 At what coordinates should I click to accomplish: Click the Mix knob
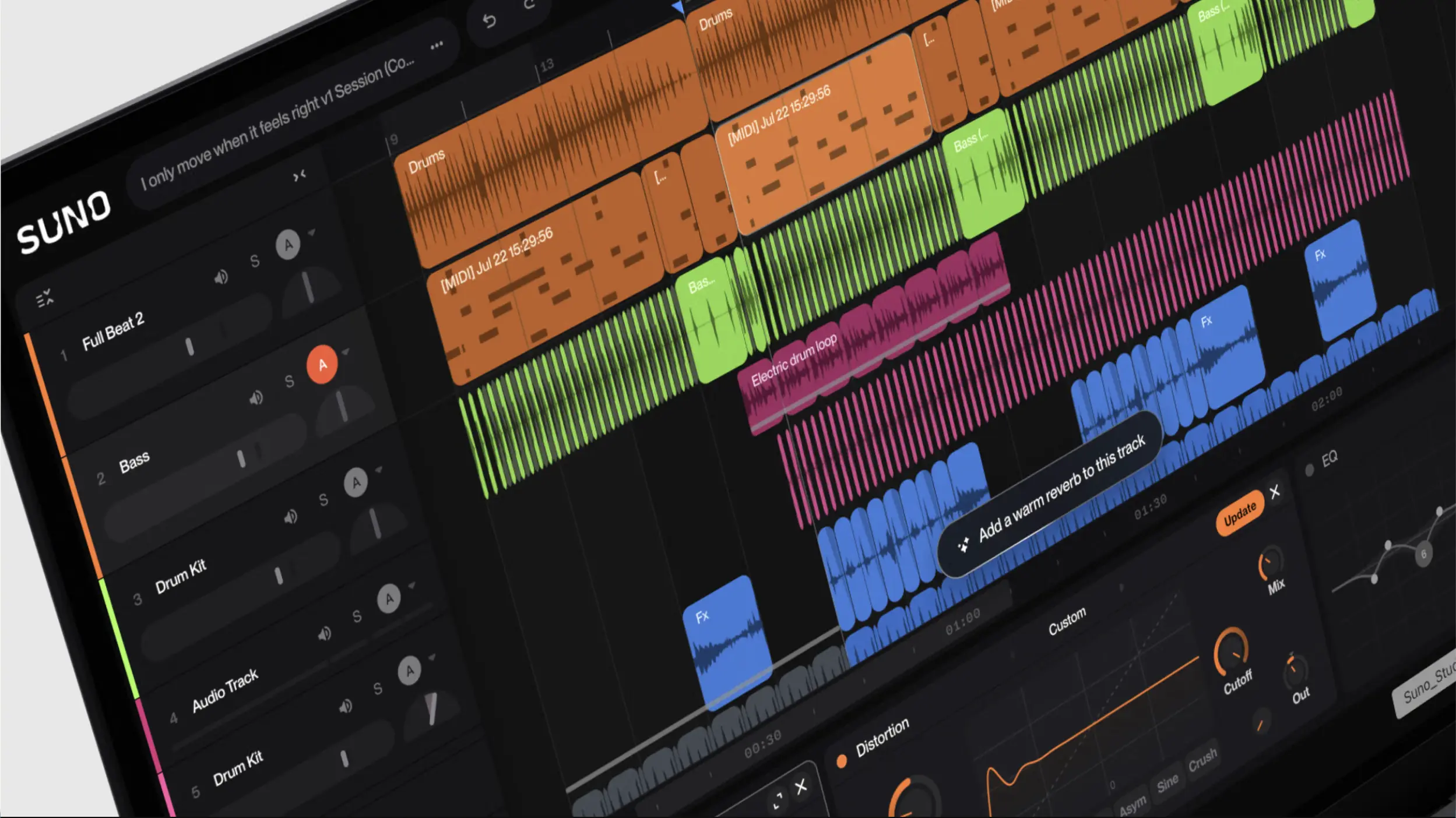1270,563
